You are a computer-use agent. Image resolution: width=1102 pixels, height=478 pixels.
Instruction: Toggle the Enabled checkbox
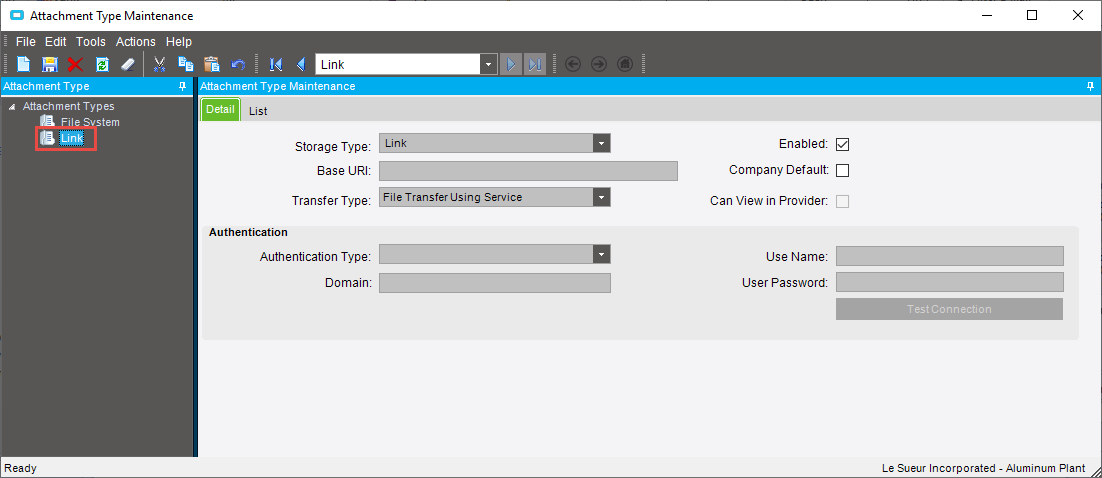coord(843,144)
